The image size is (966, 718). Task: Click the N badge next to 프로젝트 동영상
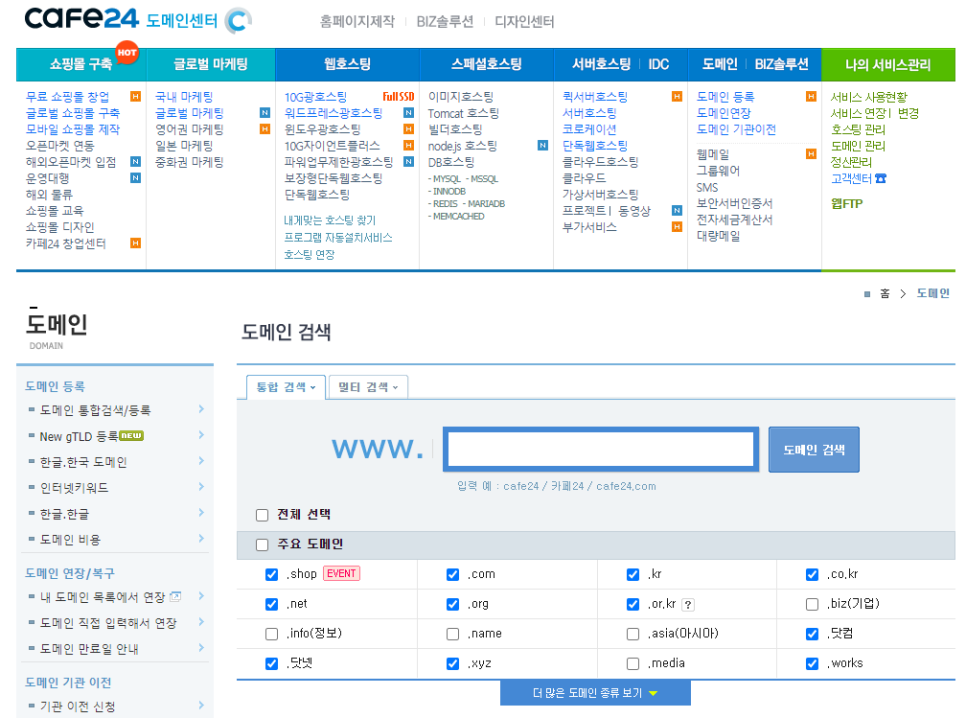tap(677, 211)
